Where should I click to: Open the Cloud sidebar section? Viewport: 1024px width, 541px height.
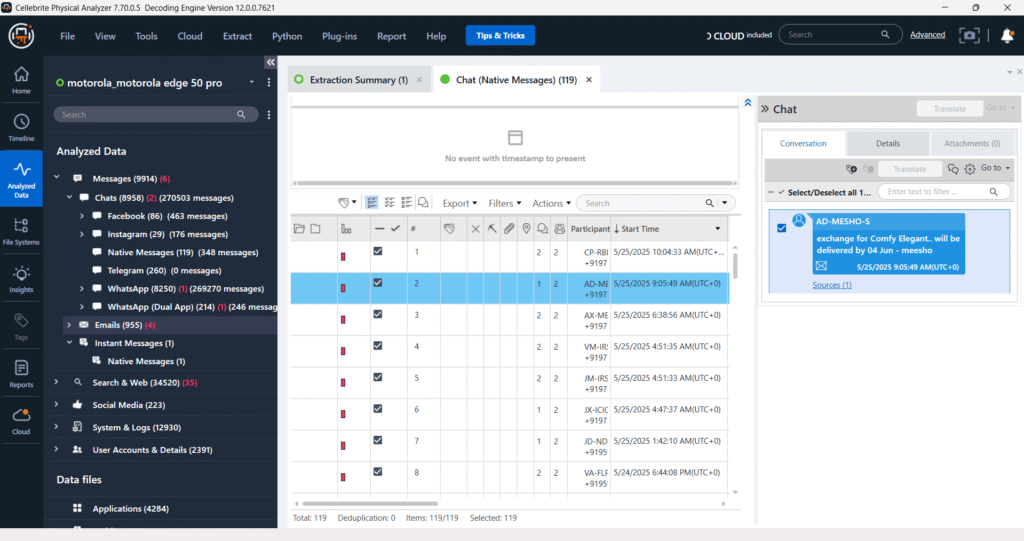(x=21, y=421)
